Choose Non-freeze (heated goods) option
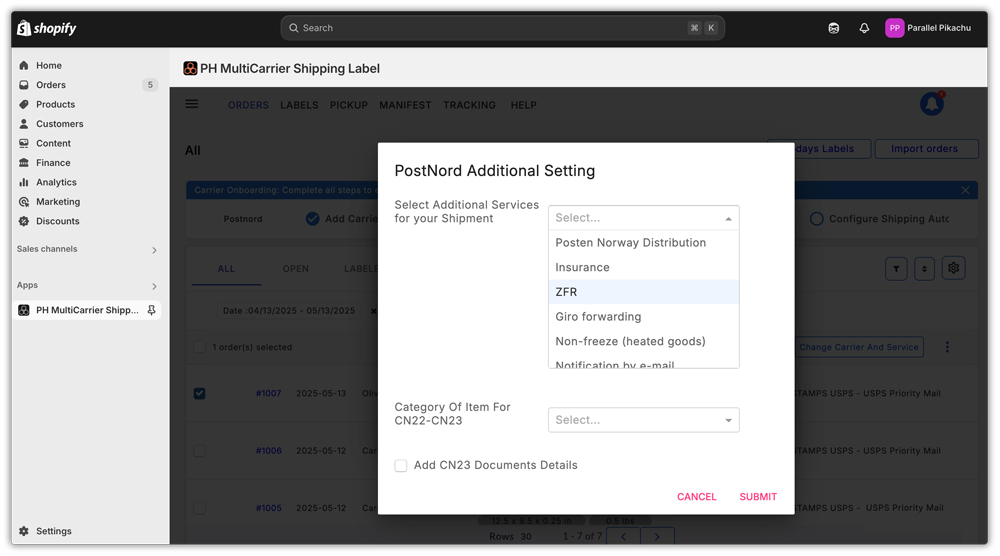This screenshot has width=1000, height=556. [x=643, y=341]
